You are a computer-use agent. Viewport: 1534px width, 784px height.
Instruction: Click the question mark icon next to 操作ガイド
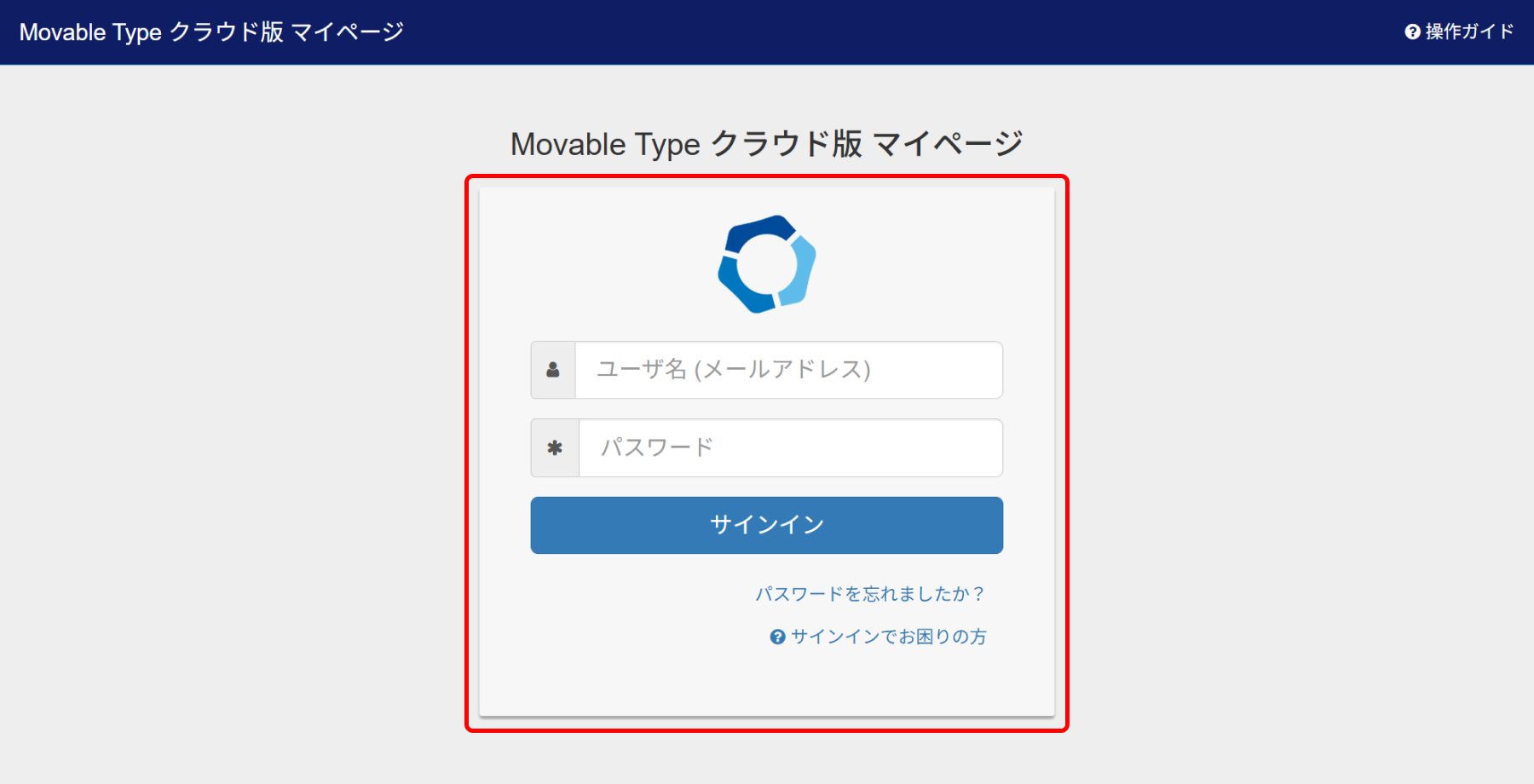(x=1412, y=32)
